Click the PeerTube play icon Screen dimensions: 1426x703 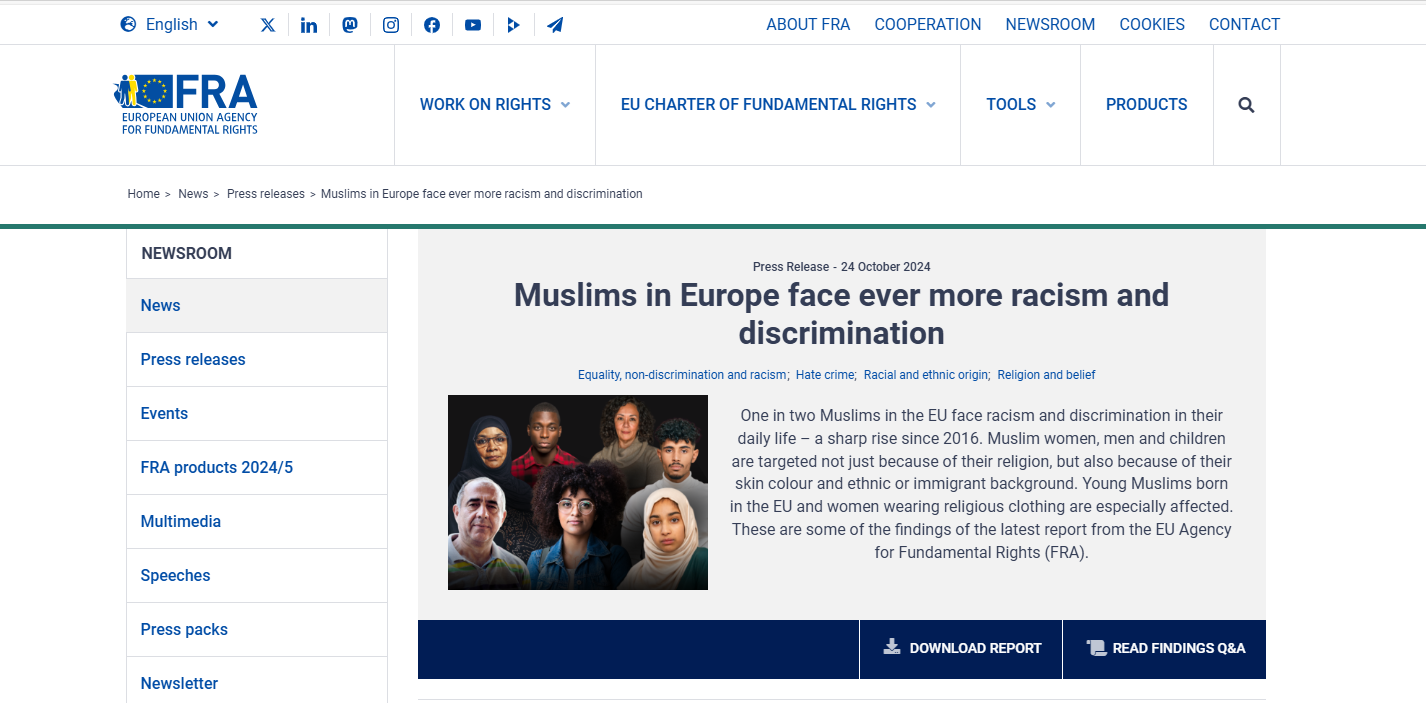point(513,25)
